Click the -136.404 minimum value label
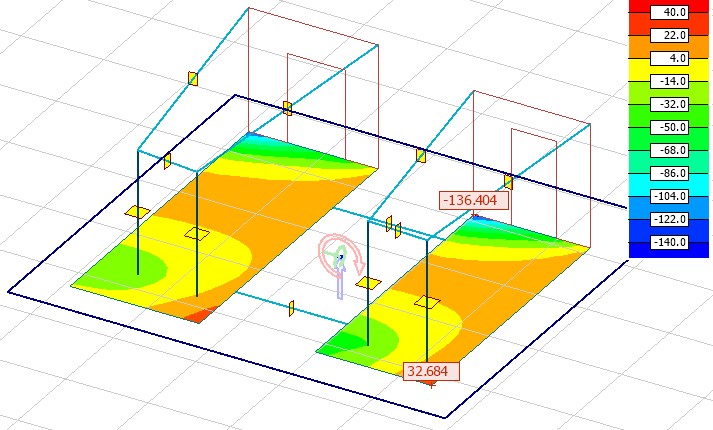The image size is (713, 430). pos(475,199)
